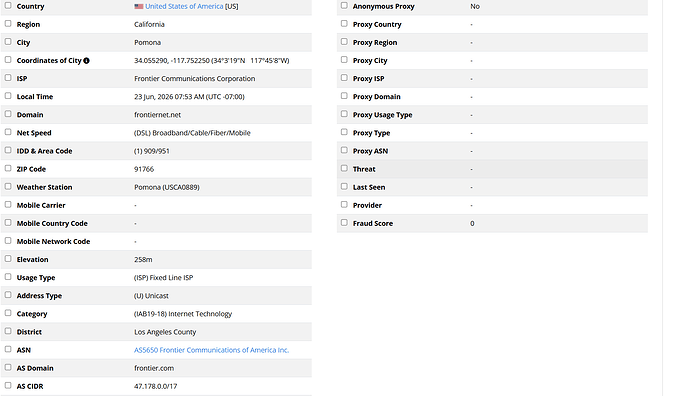Check the Proxy Usage Type box
Image resolution: width=690 pixels, height=396 pixels.
point(344,114)
